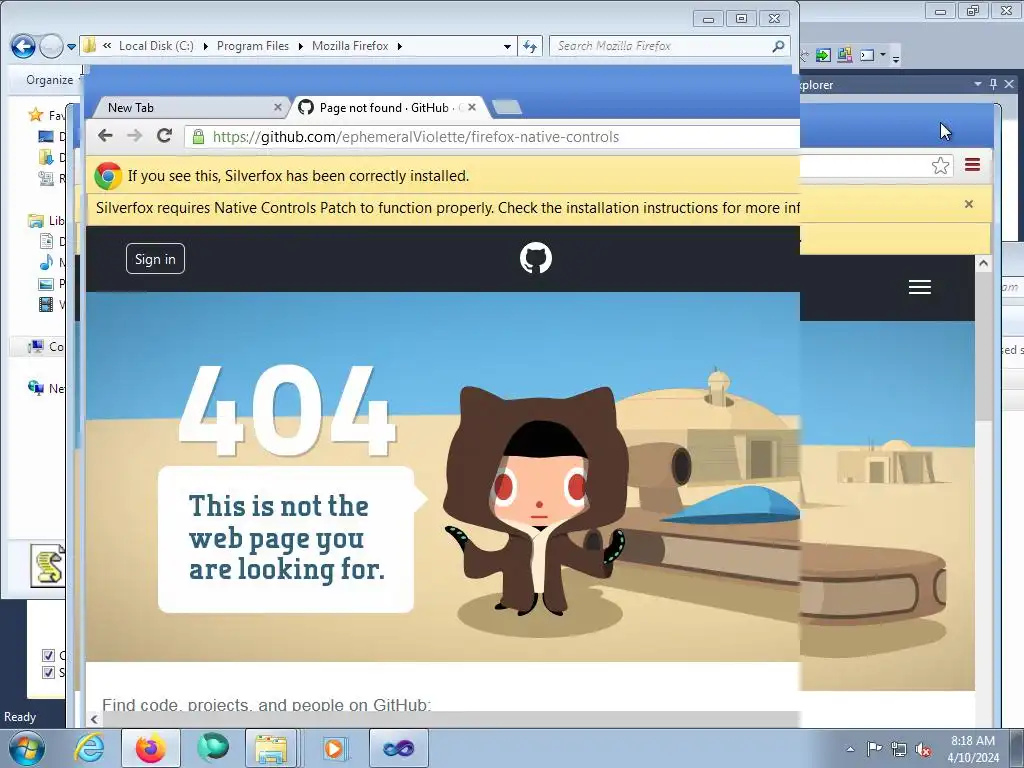Tick the lower checkbox in Visual Studio window
This screenshot has width=1024, height=768.
pyautogui.click(x=48, y=672)
